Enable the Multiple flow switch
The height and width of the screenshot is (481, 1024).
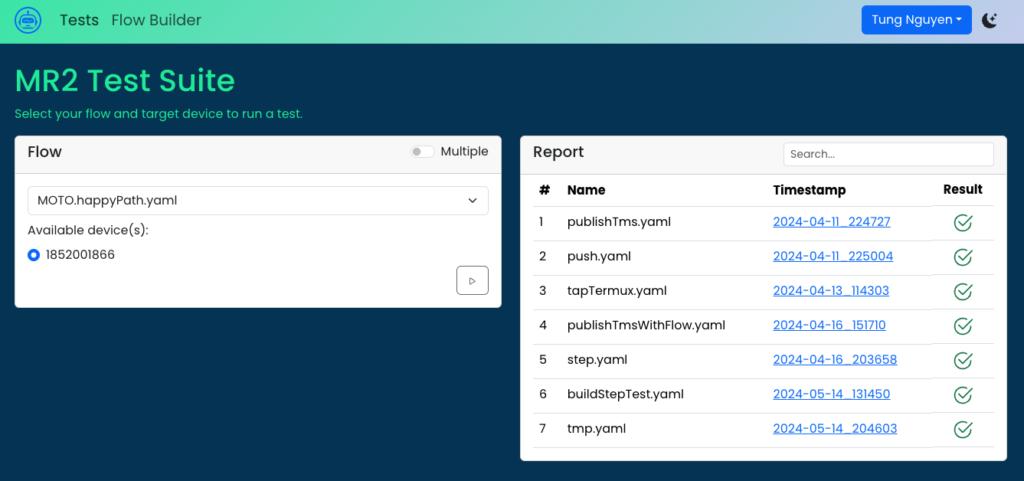[423, 152]
